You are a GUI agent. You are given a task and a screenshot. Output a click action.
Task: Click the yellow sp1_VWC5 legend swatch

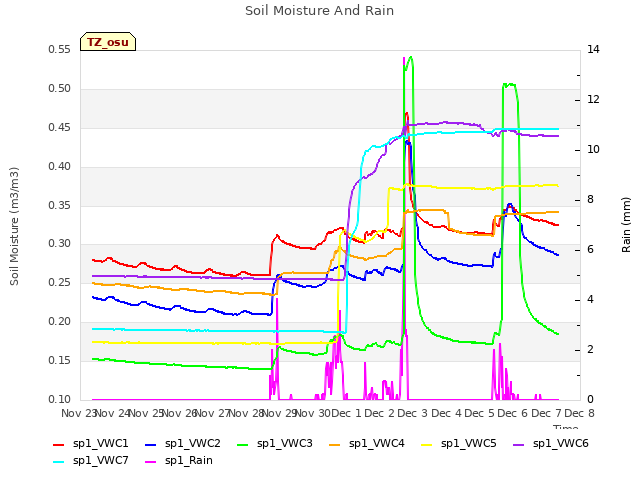[427, 444]
